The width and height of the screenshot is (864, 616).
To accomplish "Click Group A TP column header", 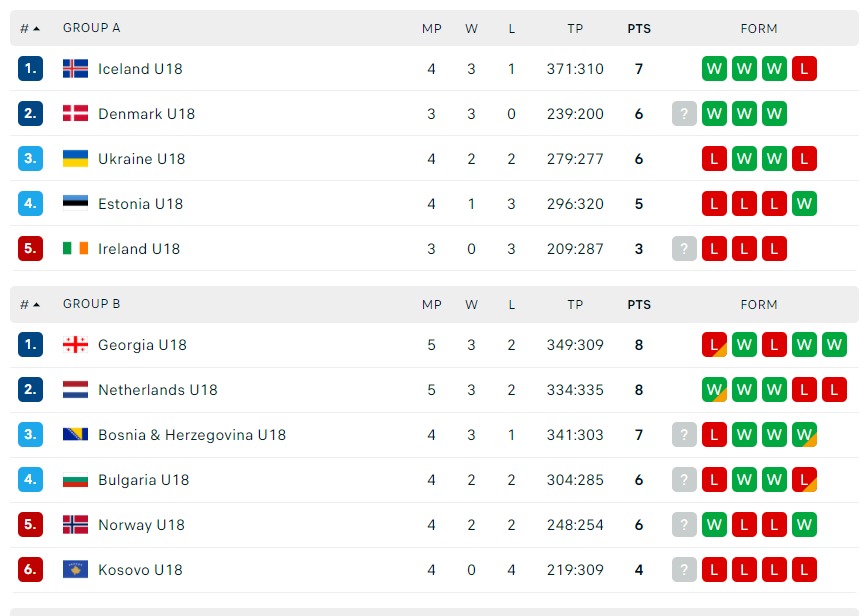I will 575,28.
